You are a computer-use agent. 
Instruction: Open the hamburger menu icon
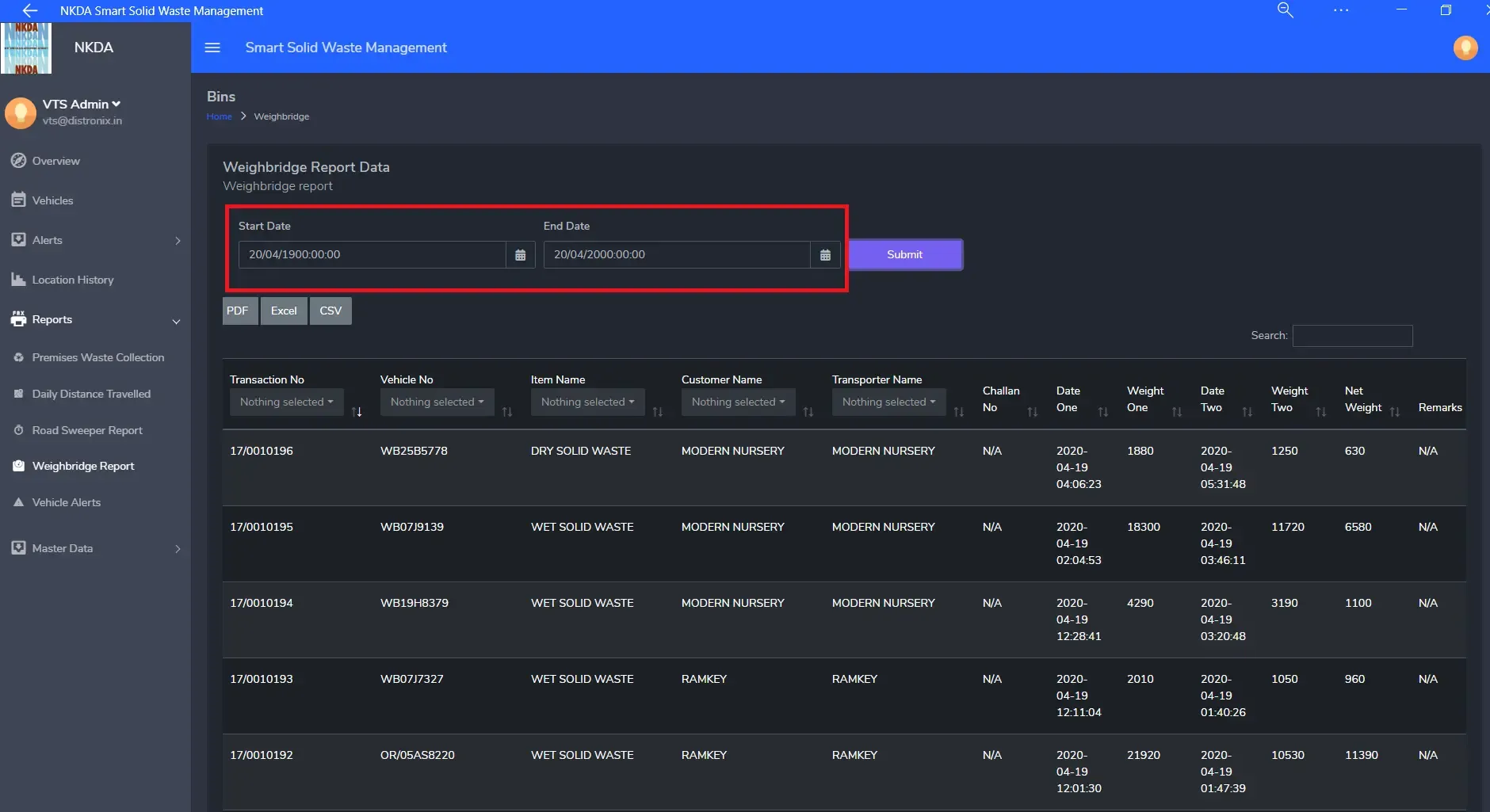coord(212,48)
